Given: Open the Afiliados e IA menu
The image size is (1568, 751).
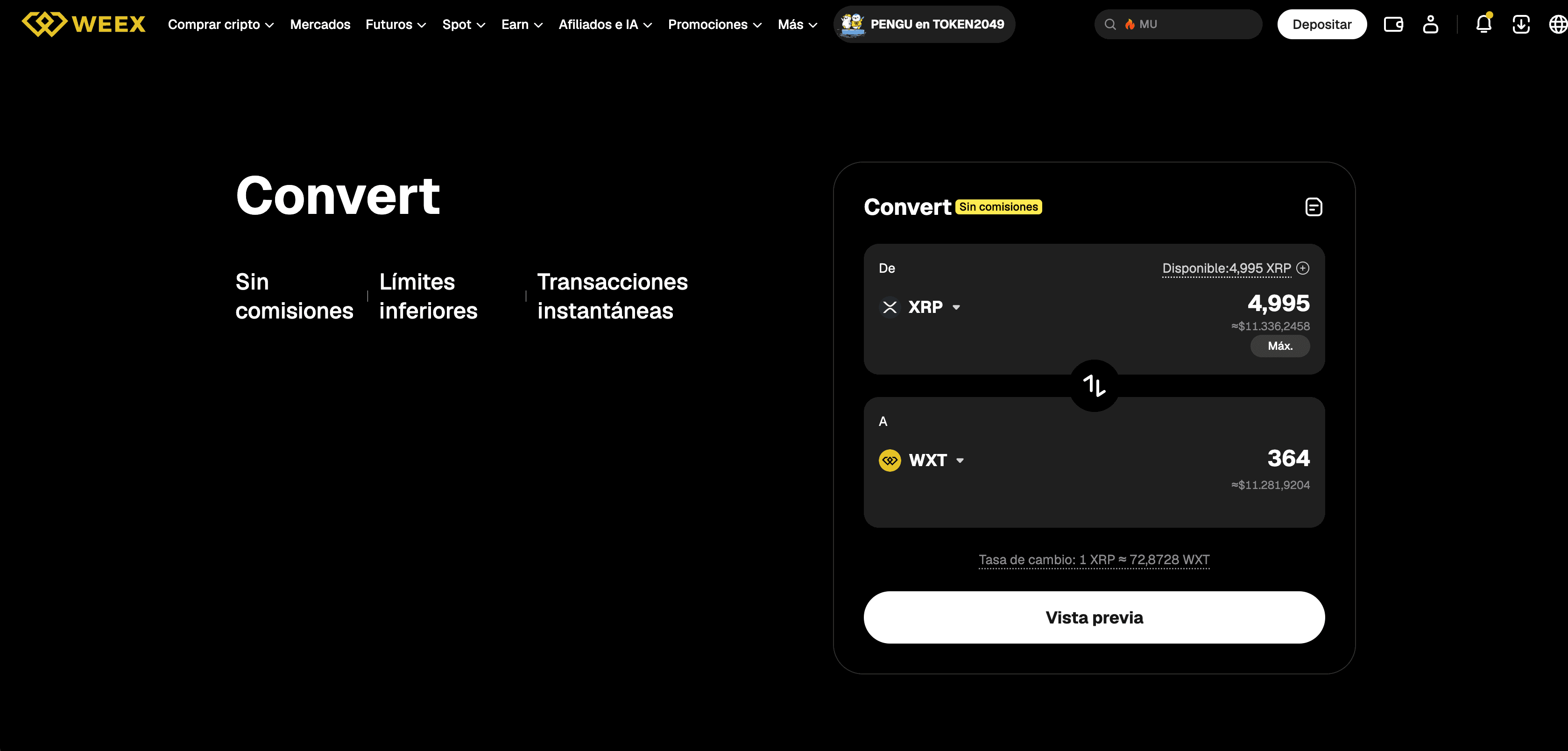Looking at the screenshot, I should tap(605, 24).
